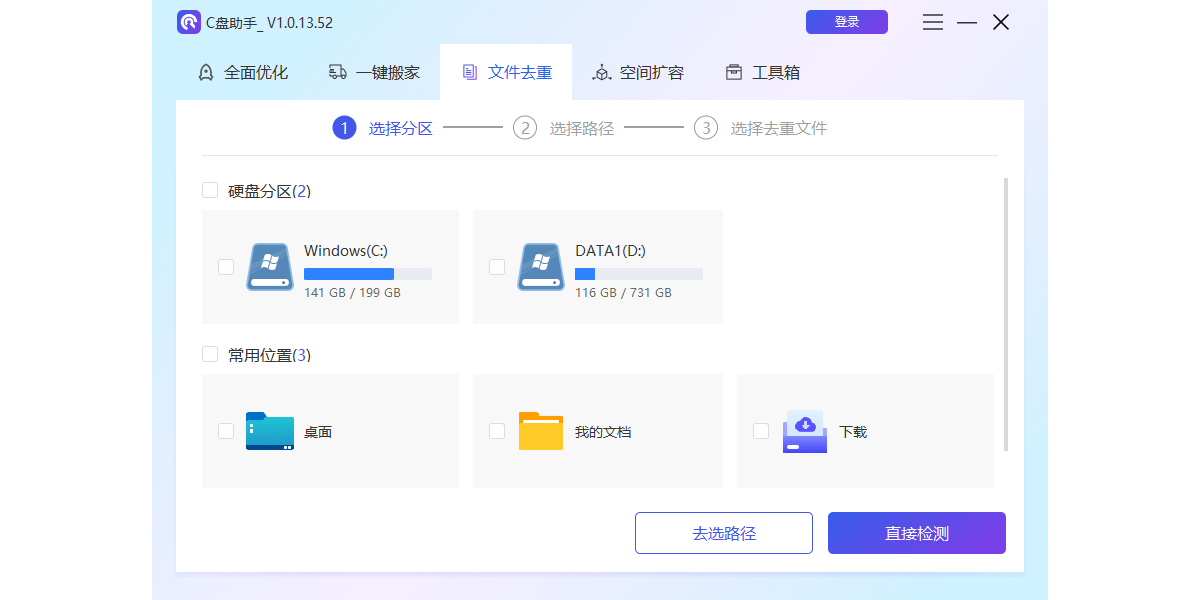Click the 空间扩容 expansion icon

click(602, 72)
